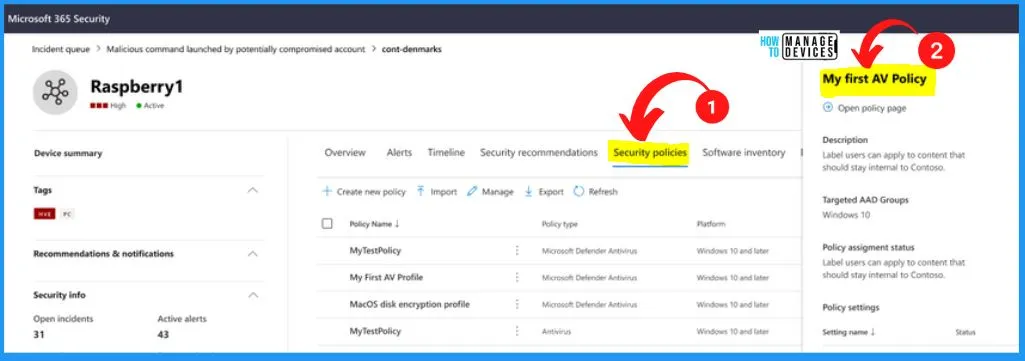Click the Export download icon
The image size is (1025, 361).
tap(528, 192)
